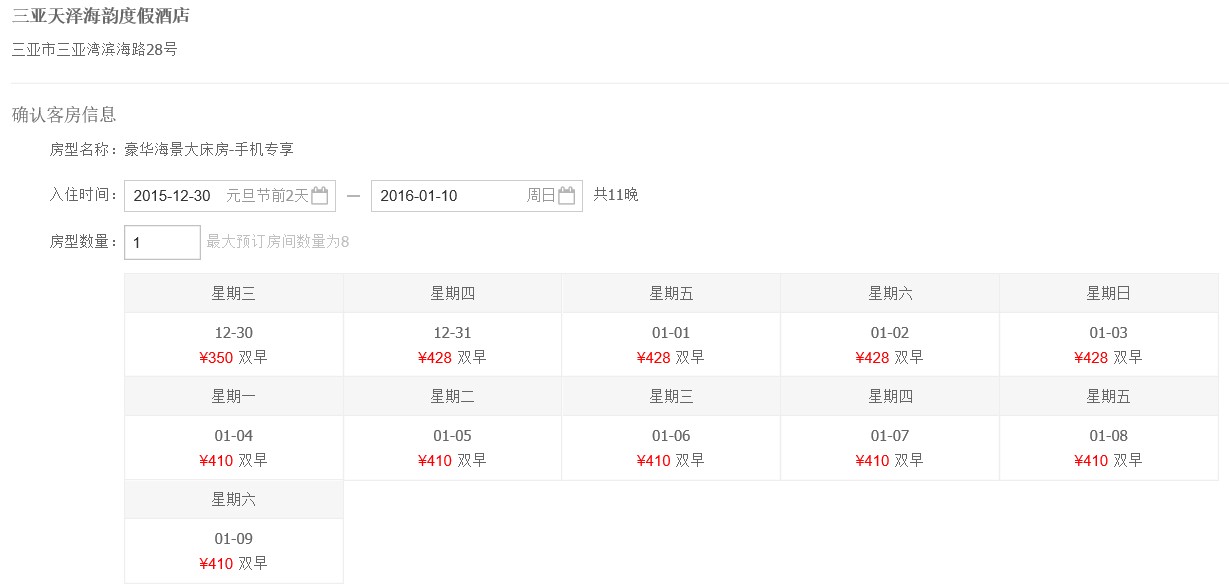Select the 12-30 price cell ¥350

(x=233, y=345)
